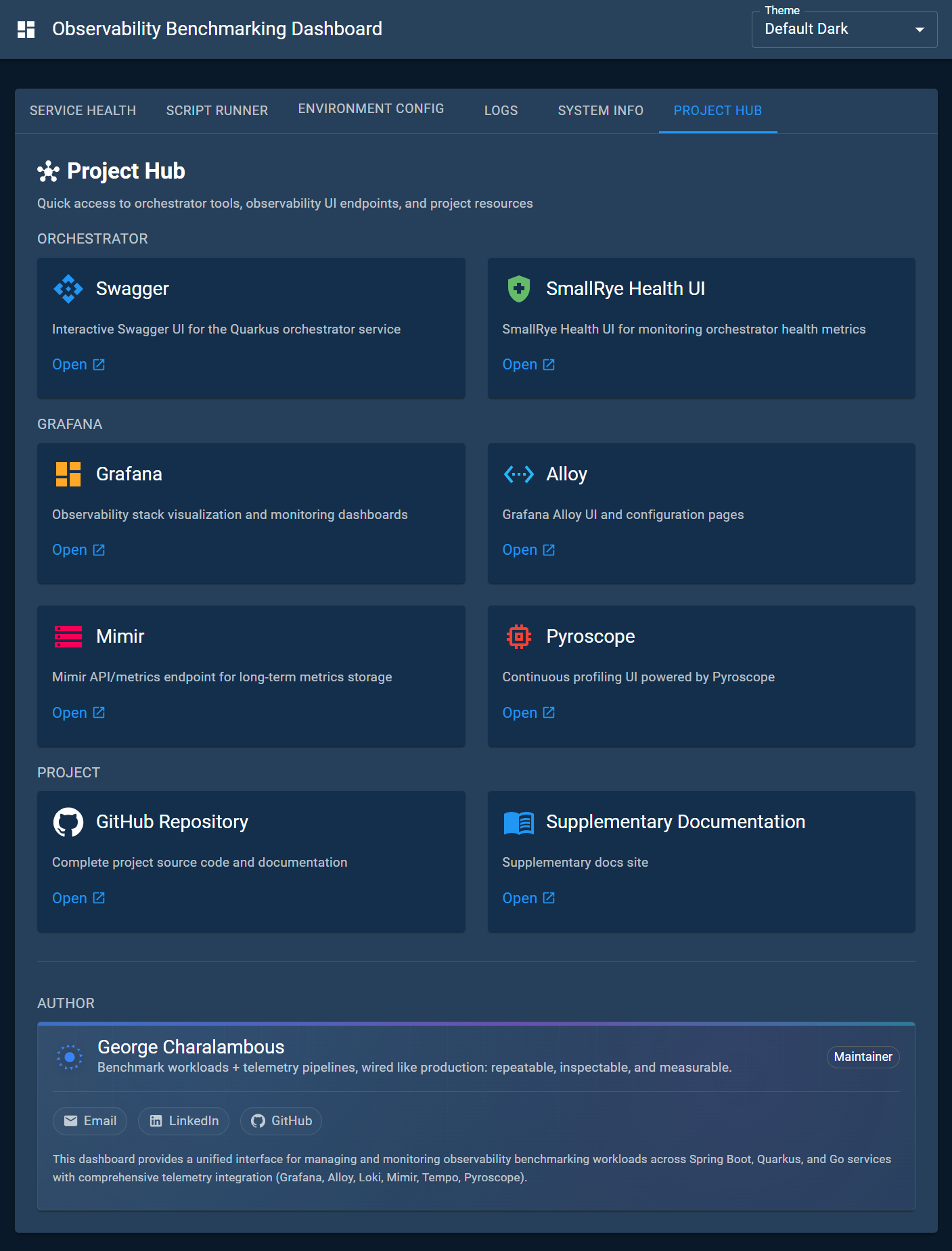
Task: Open the Mimir link
Action: (x=78, y=712)
